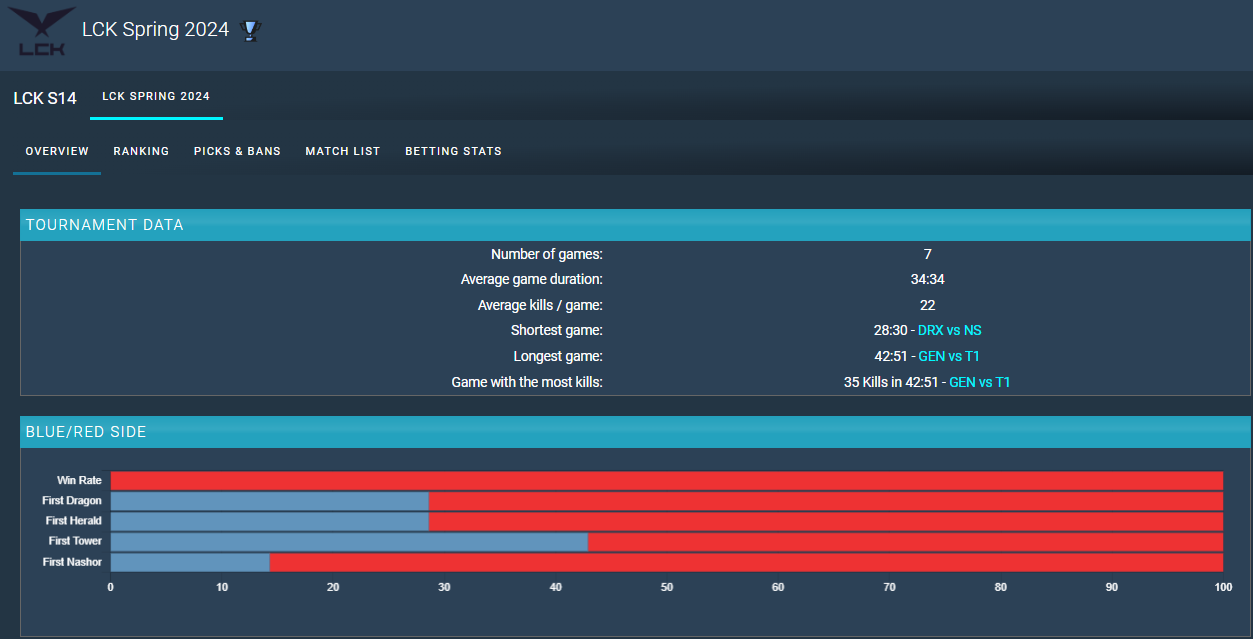This screenshot has width=1253, height=639.
Task: Open the Picks & Bans tab
Action: [237, 151]
